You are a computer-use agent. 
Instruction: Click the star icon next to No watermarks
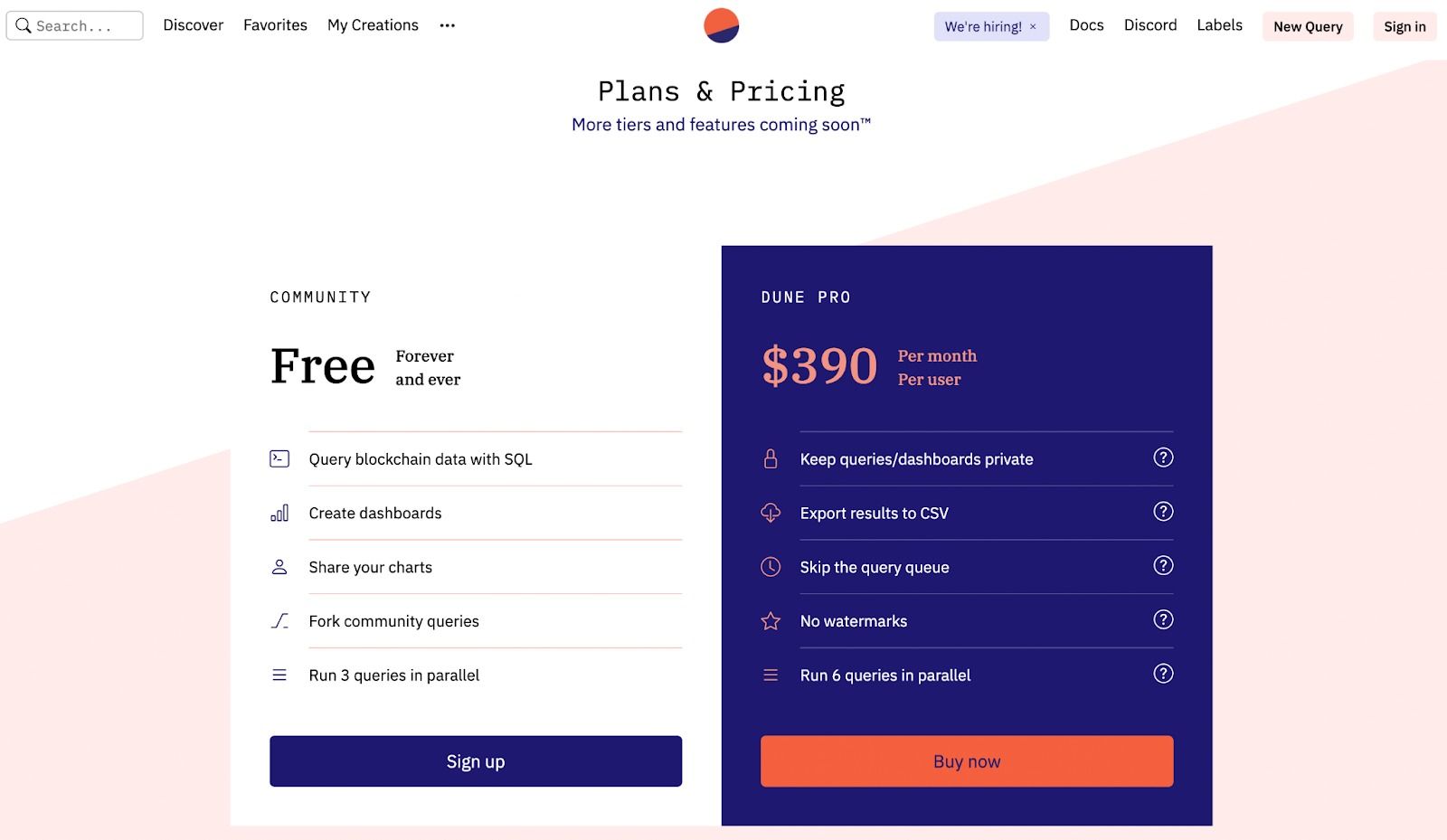[x=771, y=621]
